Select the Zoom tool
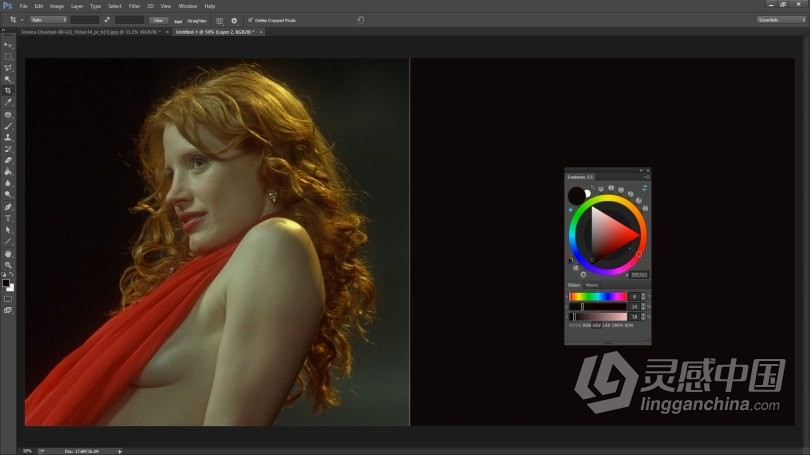The width and height of the screenshot is (810, 455). point(8,265)
